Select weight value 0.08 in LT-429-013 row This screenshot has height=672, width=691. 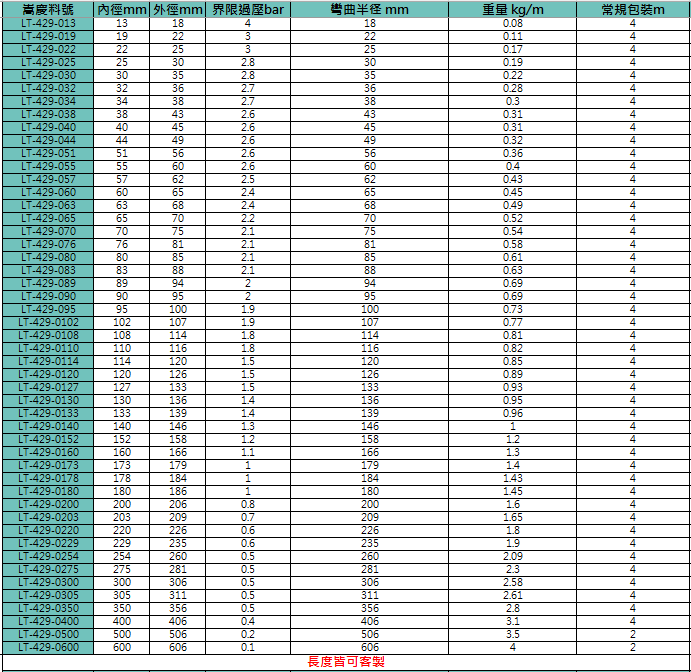tap(513, 23)
